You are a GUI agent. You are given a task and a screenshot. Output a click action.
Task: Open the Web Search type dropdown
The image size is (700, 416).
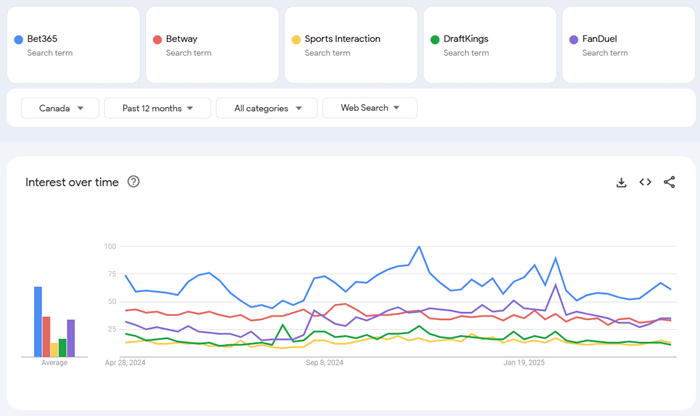tap(370, 108)
